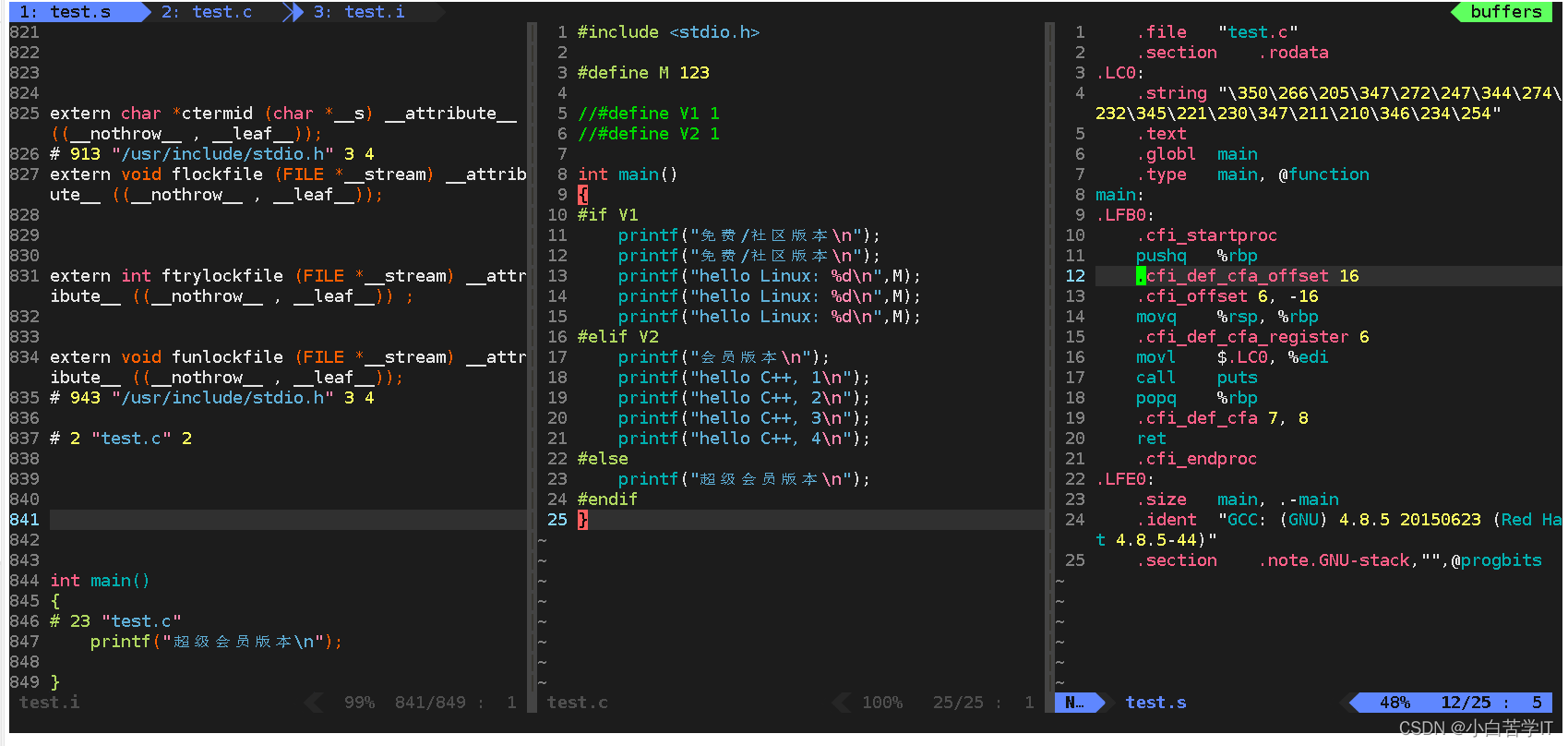Click the main: label in test.s
This screenshot has width=1568, height=746.
(1120, 195)
